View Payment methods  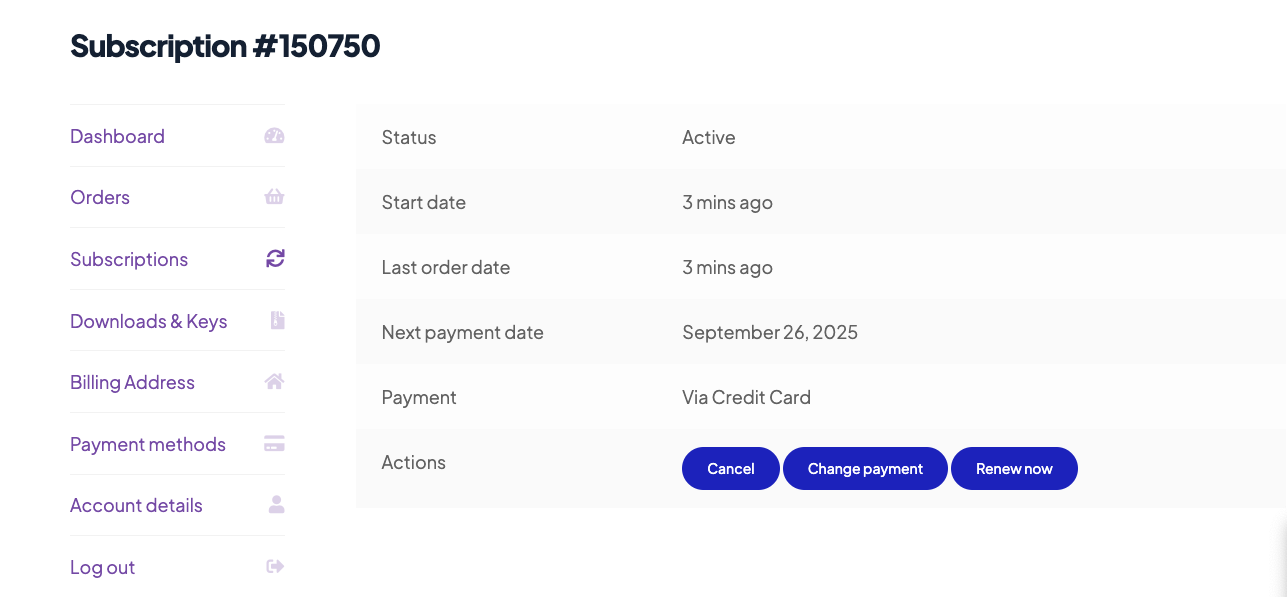[147, 443]
